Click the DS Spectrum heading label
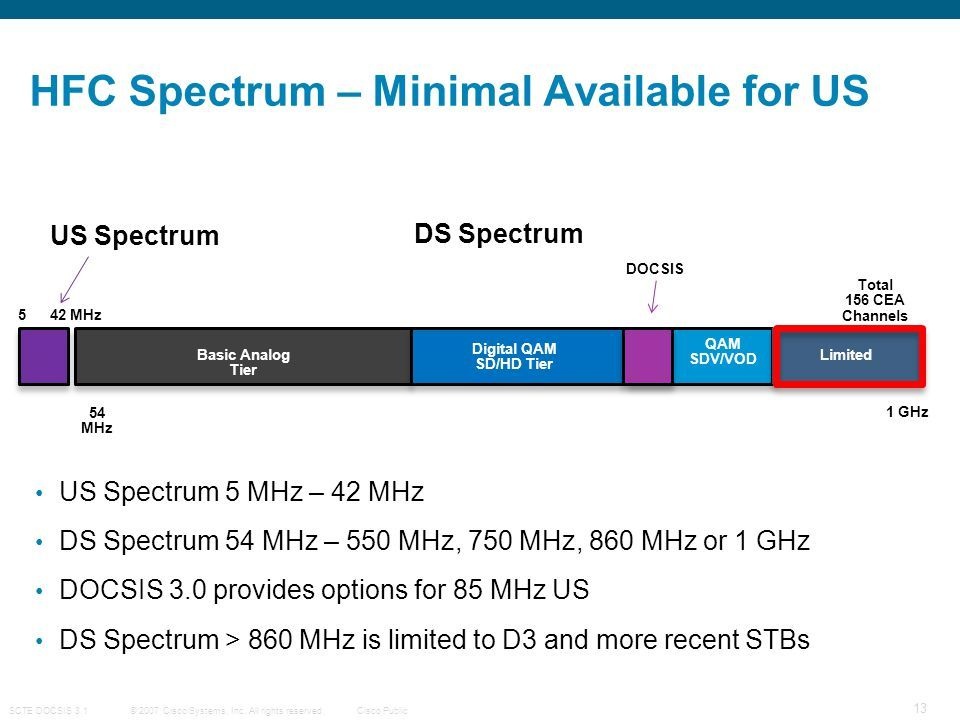 click(498, 234)
